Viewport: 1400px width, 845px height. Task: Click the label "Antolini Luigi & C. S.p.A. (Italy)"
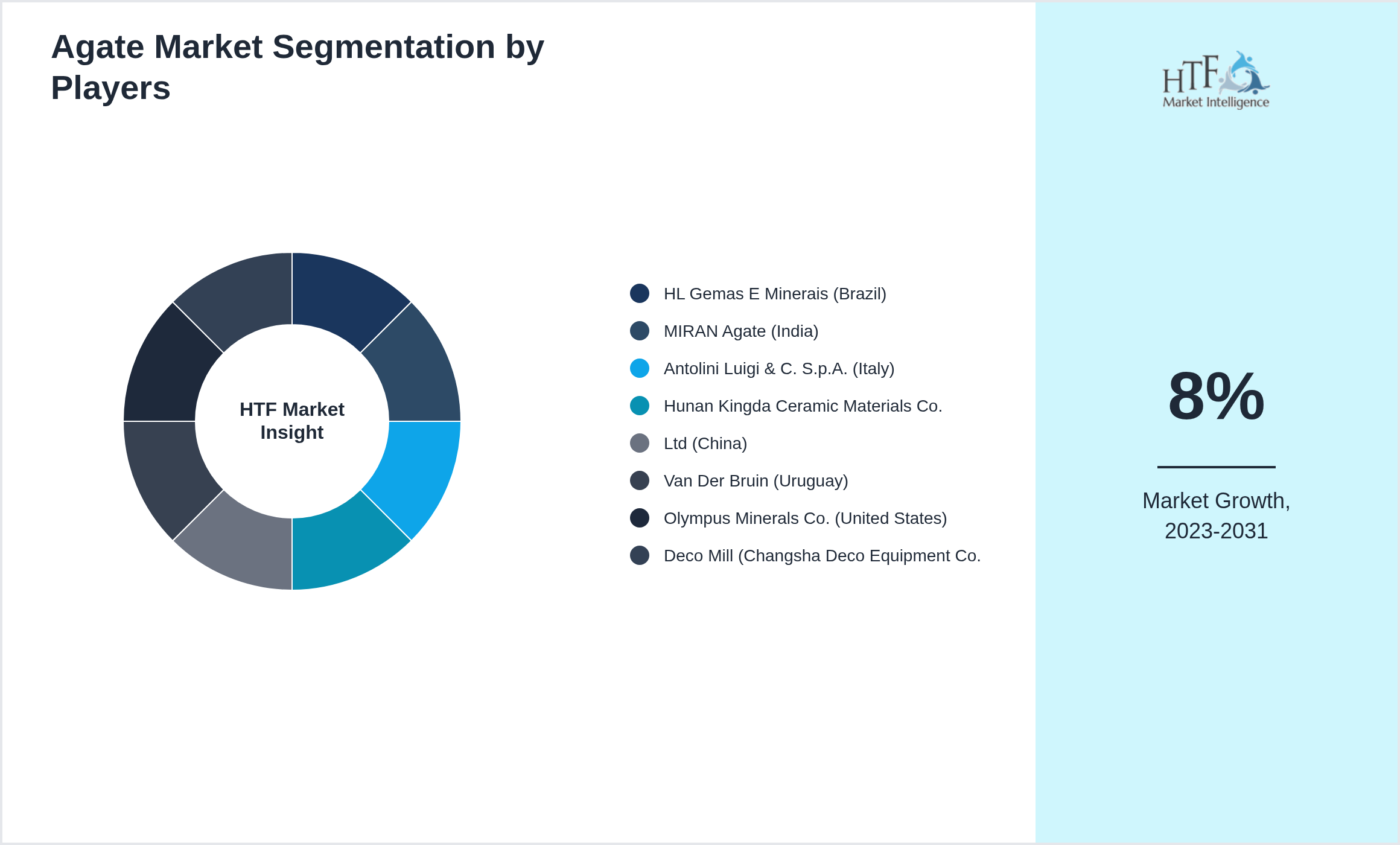tap(779, 369)
